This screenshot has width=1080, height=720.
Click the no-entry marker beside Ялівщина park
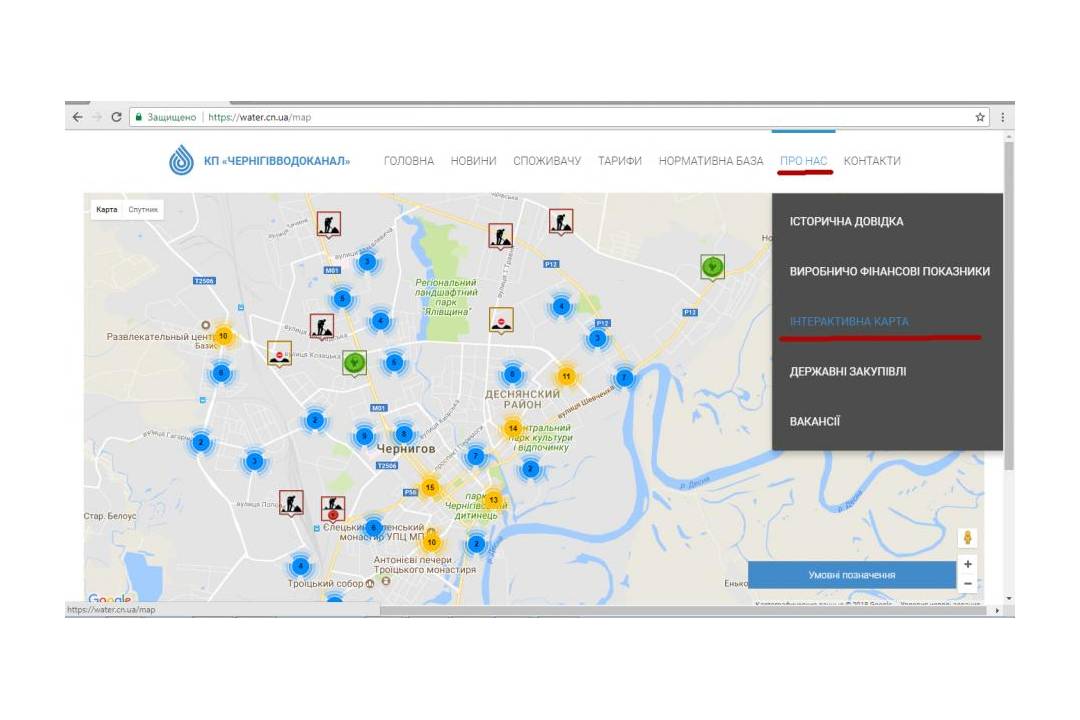tap(501, 320)
